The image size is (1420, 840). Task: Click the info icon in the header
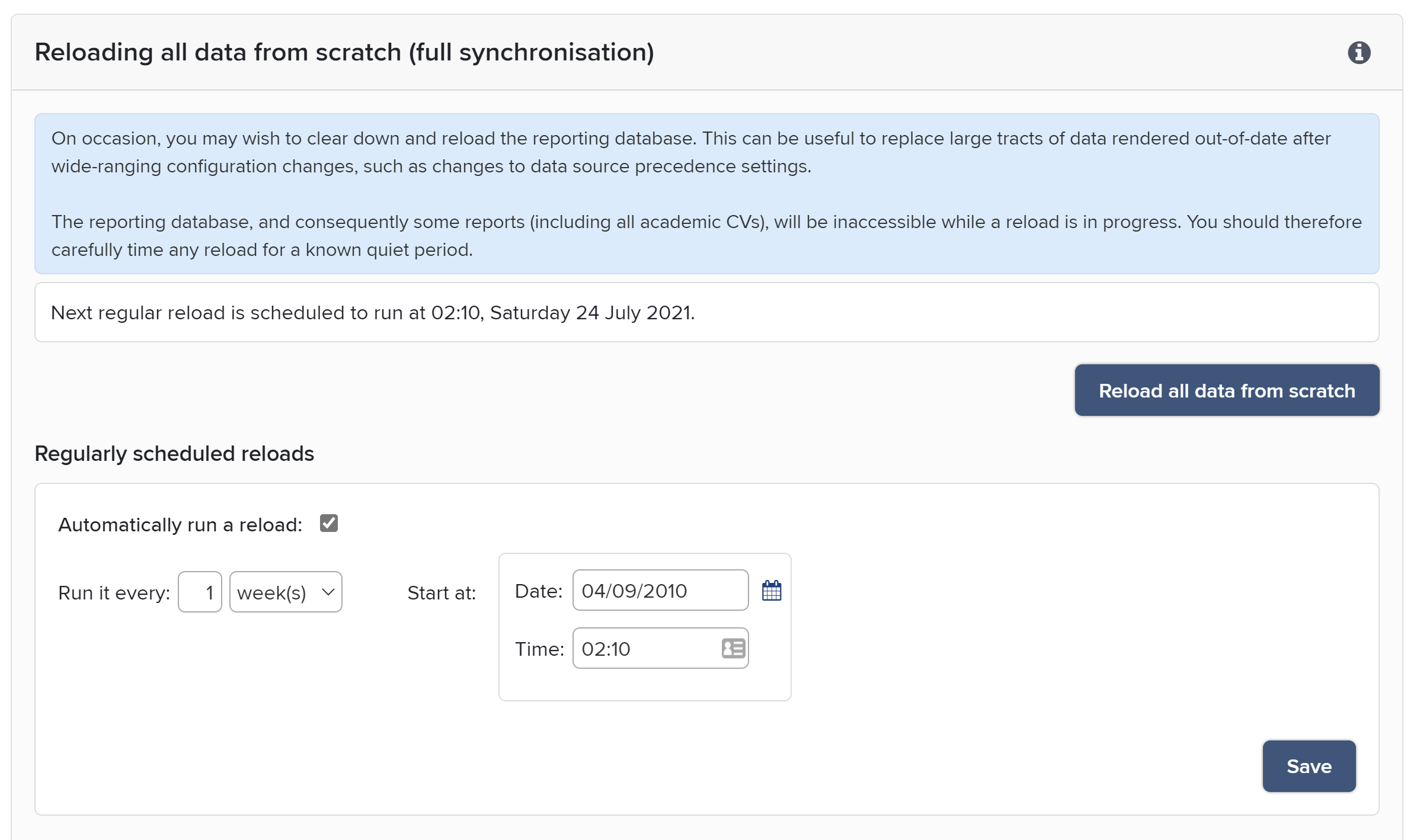click(x=1358, y=53)
